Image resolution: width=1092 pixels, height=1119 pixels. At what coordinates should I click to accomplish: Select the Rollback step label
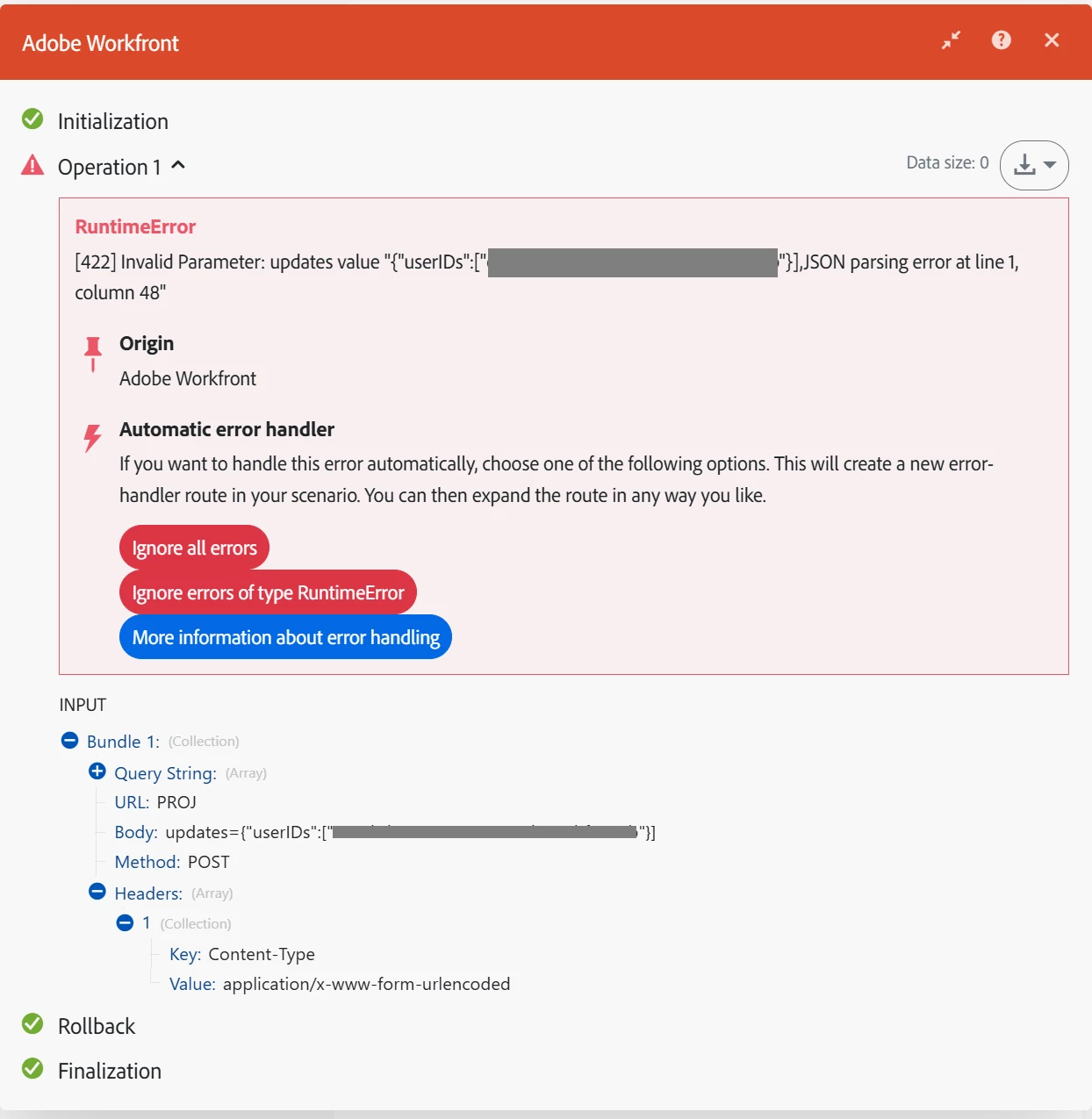(97, 1026)
